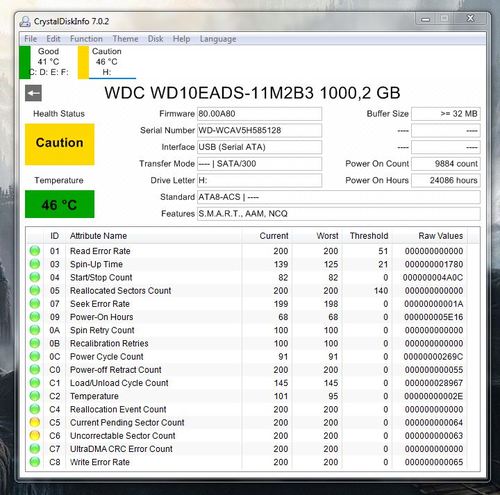
Task: Click green status icon for Power-off Retract Count
Action: tap(35, 369)
